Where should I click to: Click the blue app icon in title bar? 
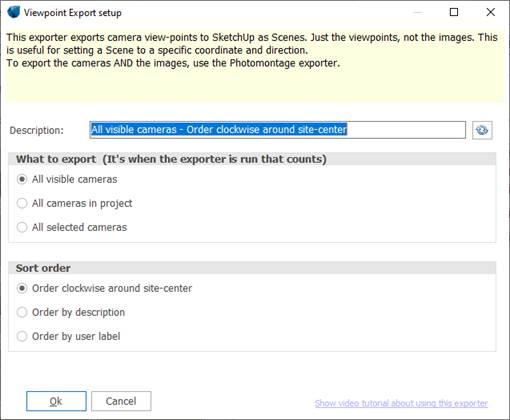click(13, 12)
